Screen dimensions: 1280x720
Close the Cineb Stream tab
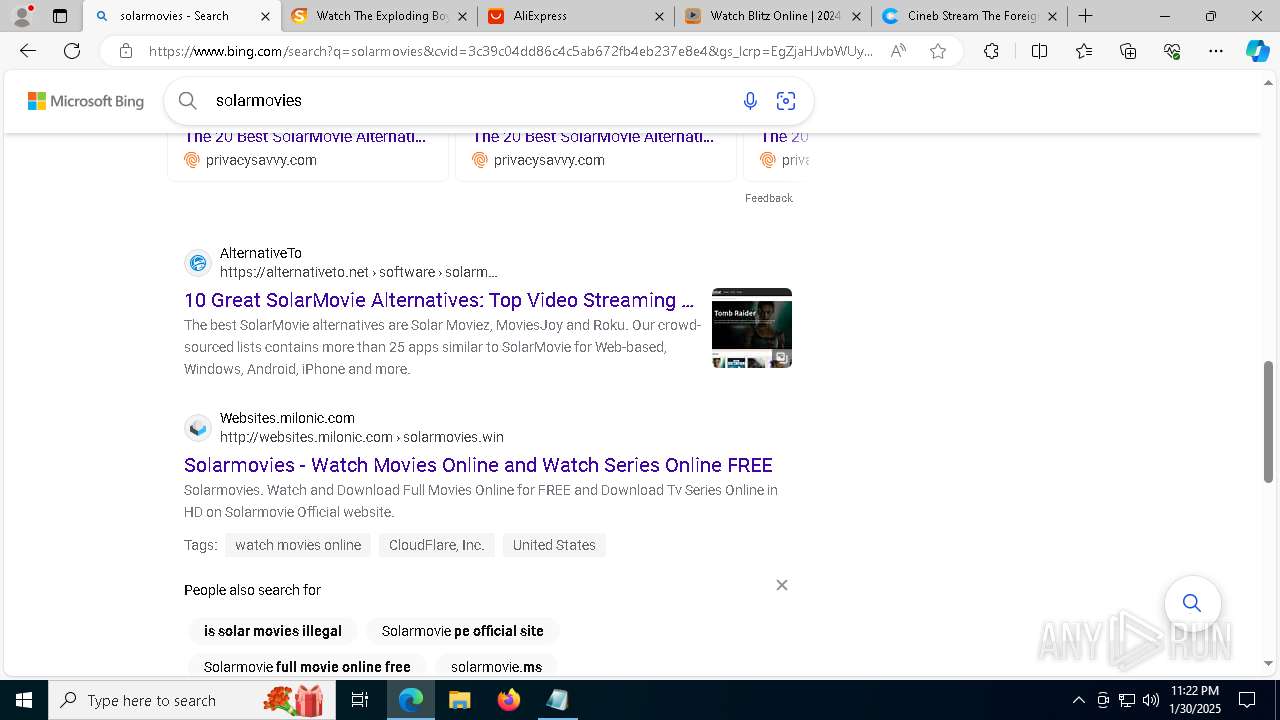[1052, 16]
